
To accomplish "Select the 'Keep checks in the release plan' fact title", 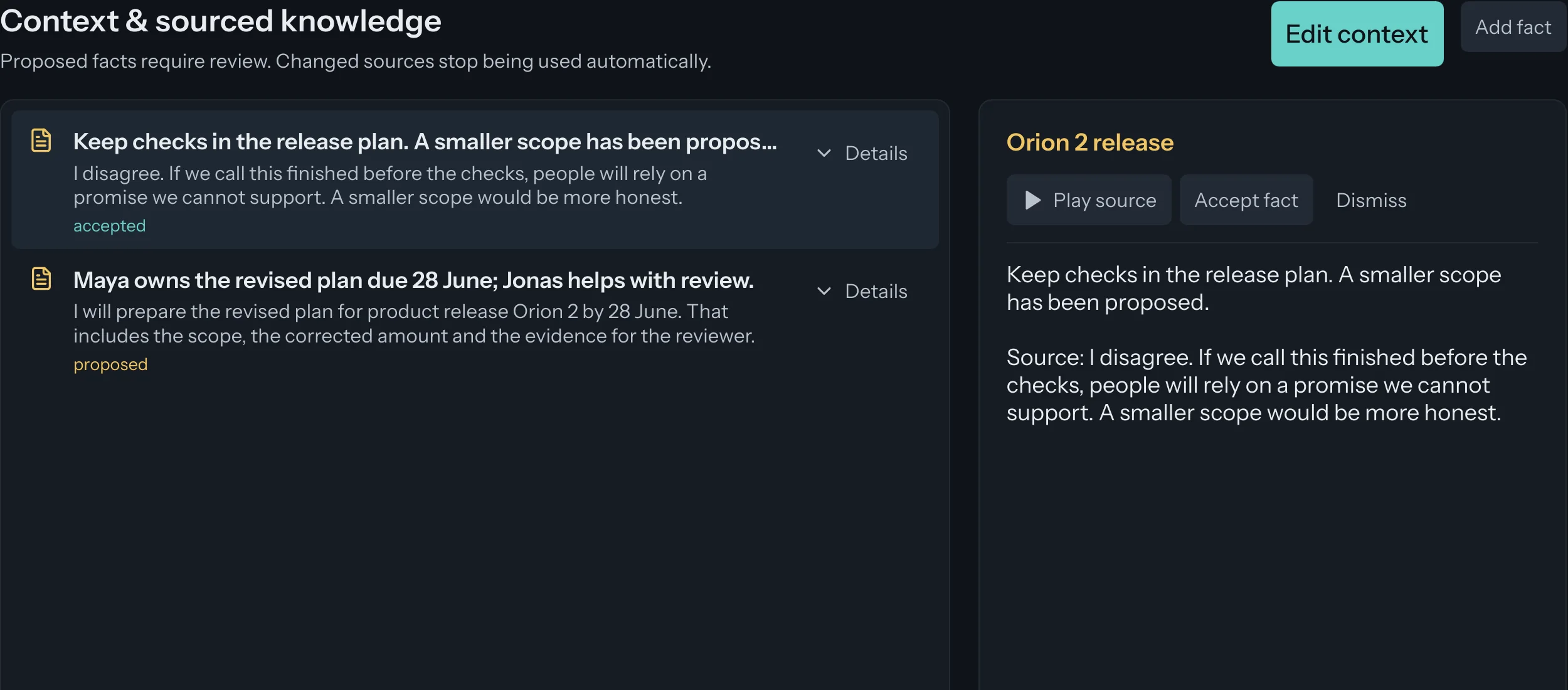I will tap(425, 142).
